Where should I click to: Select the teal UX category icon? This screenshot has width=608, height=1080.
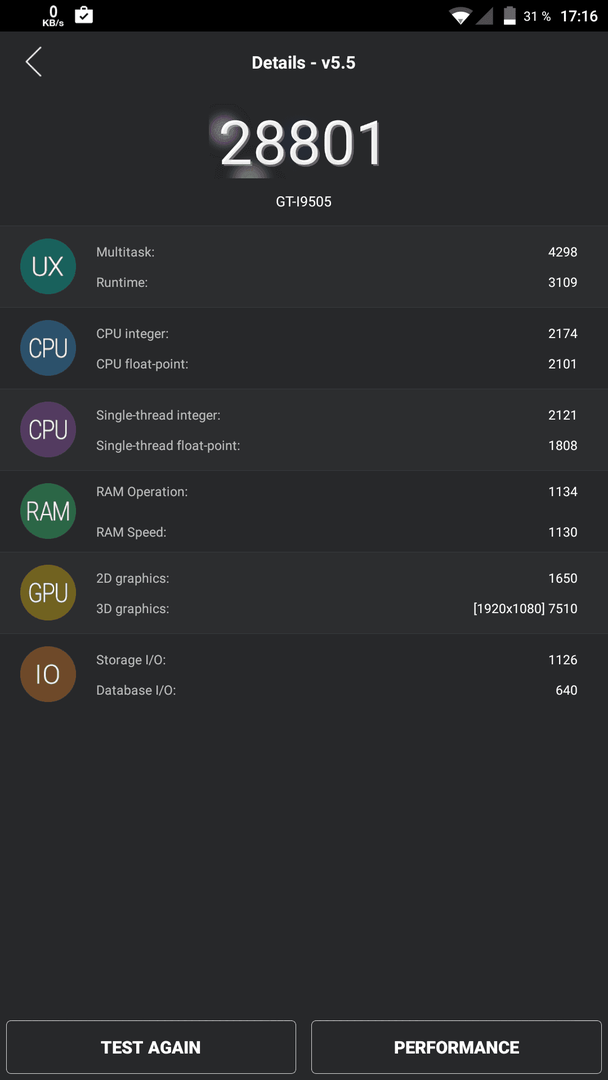pos(48,267)
